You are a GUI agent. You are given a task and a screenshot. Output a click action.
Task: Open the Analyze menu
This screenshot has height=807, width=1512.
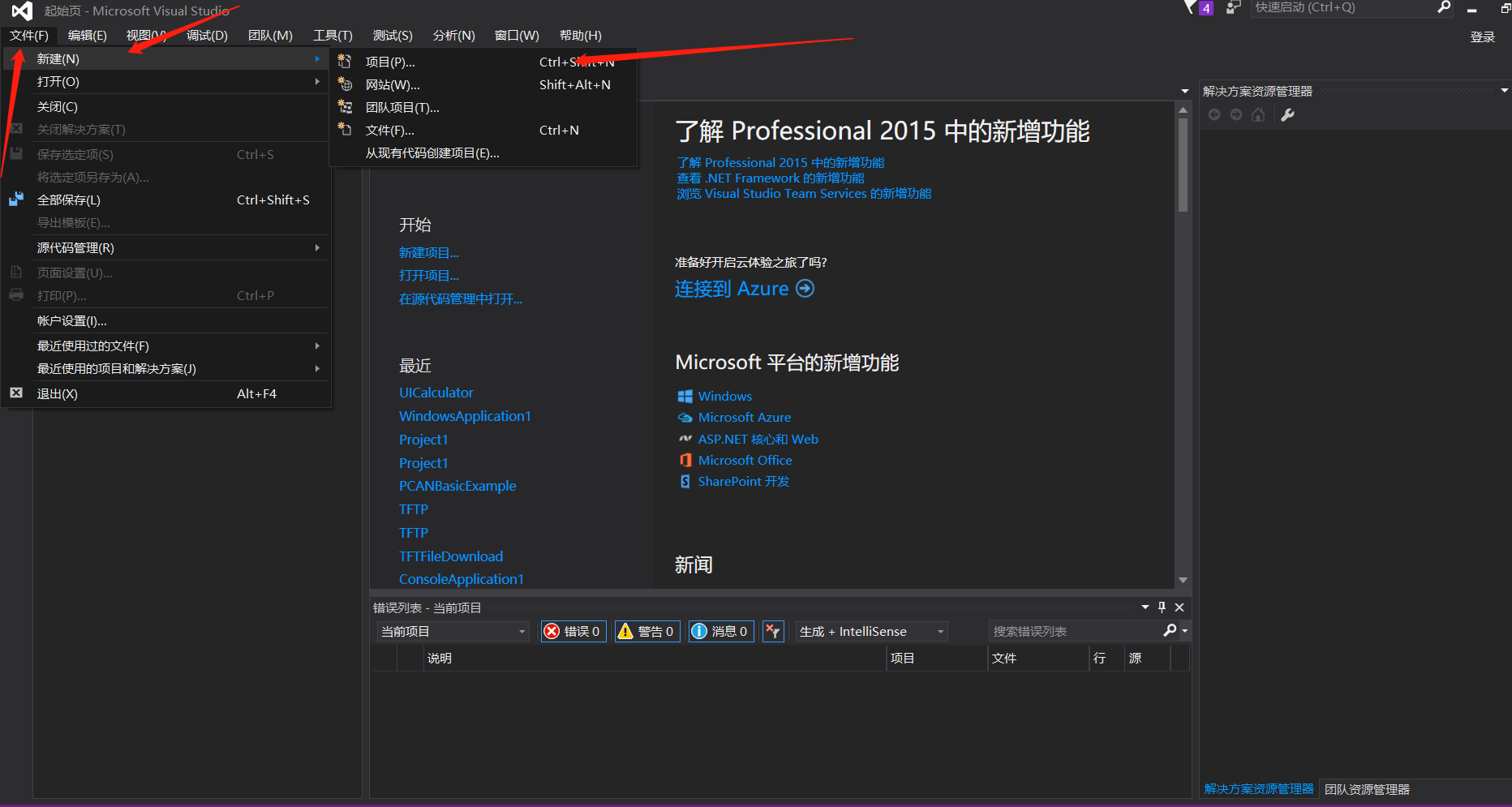(x=453, y=35)
